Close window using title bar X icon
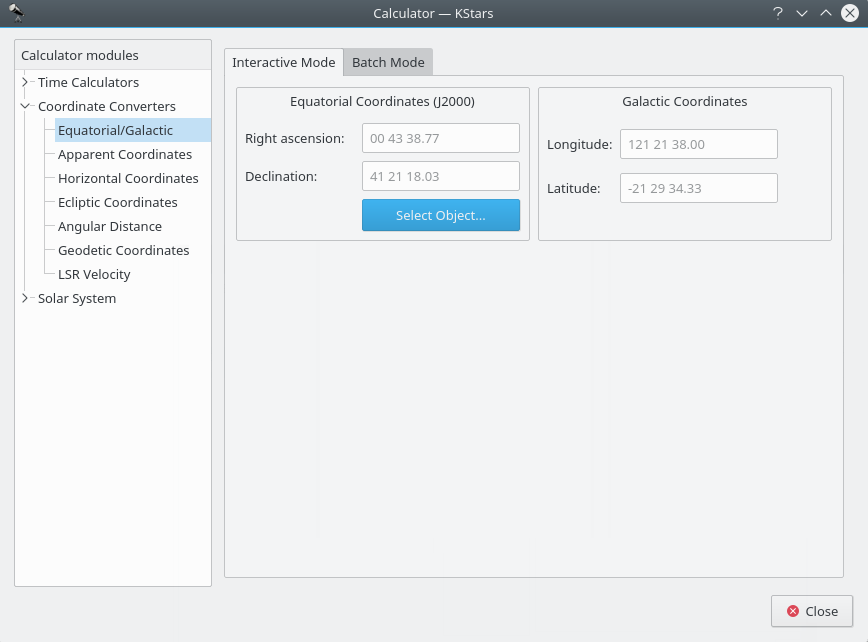This screenshot has width=868, height=642. tap(849, 13)
